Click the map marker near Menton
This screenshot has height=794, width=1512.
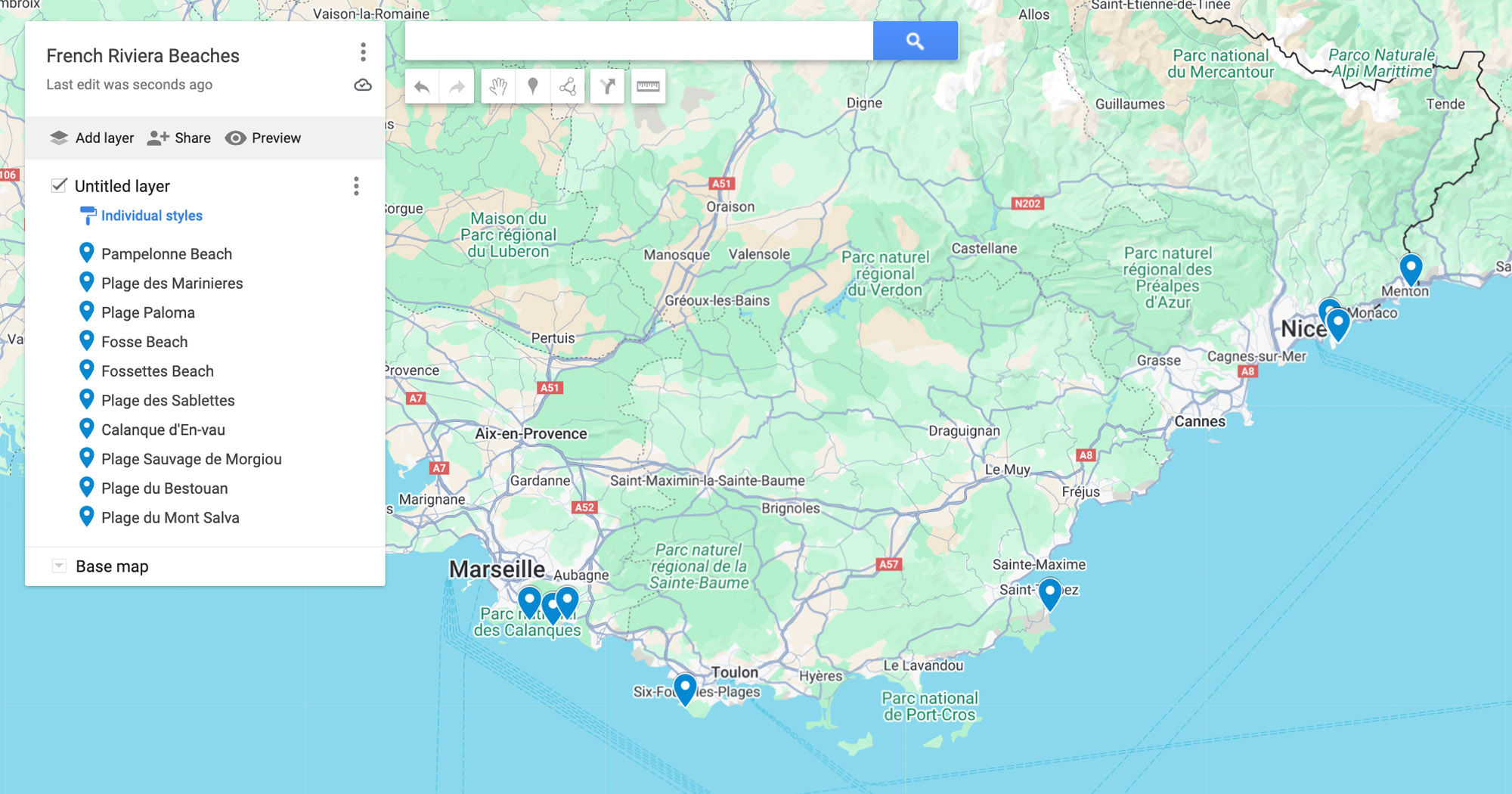pyautogui.click(x=1411, y=270)
